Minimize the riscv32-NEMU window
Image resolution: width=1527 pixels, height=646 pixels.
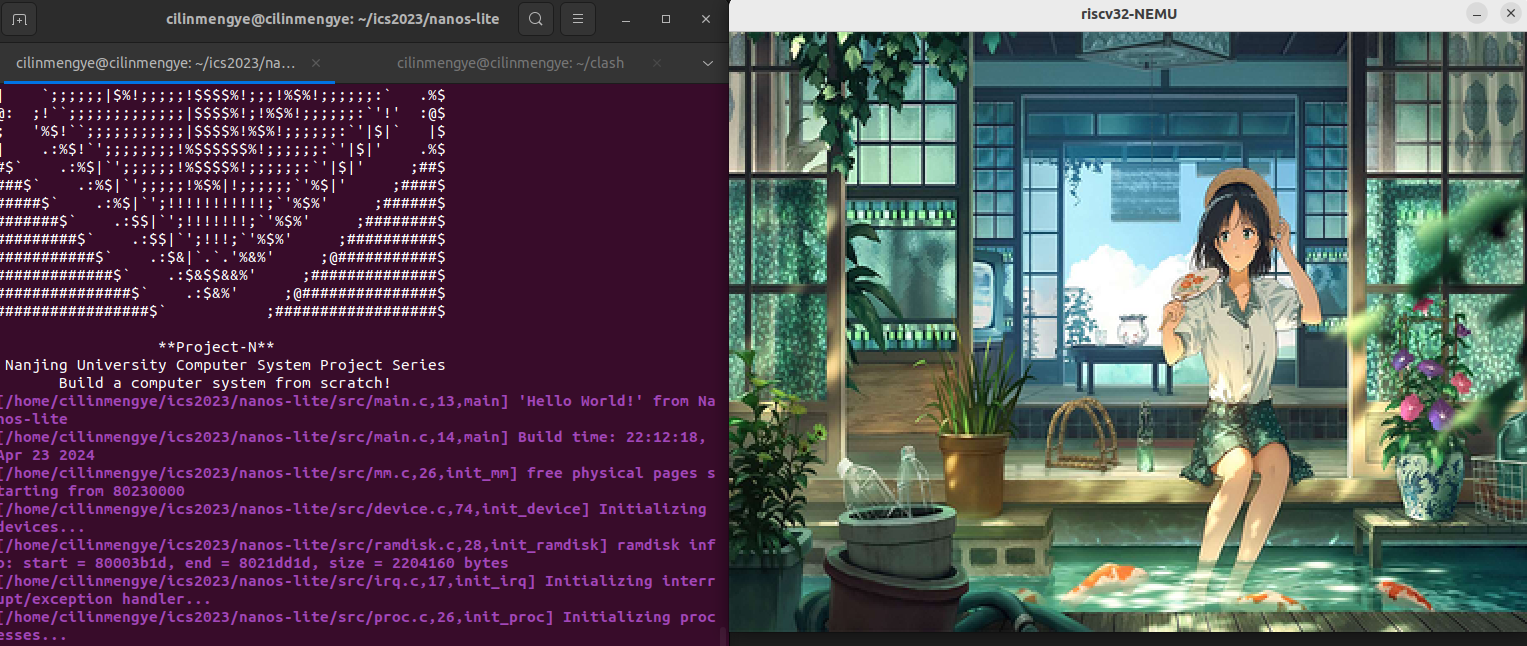[x=1475, y=13]
